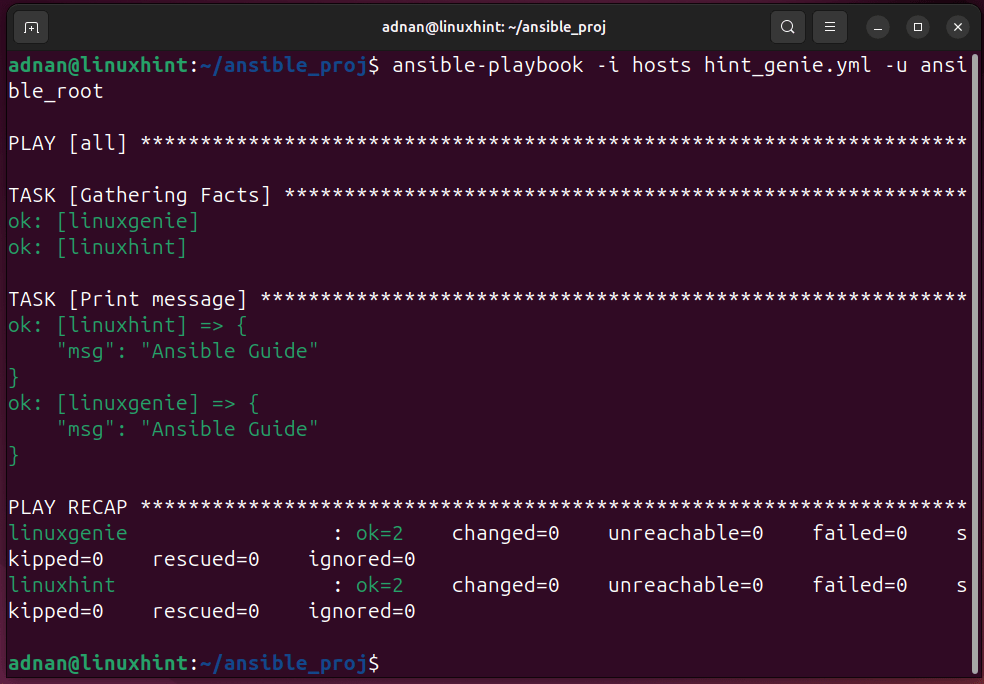Click the terminal's vertical scrollbar
Screen dimensions: 984x684
pyautogui.click(x=975, y=364)
